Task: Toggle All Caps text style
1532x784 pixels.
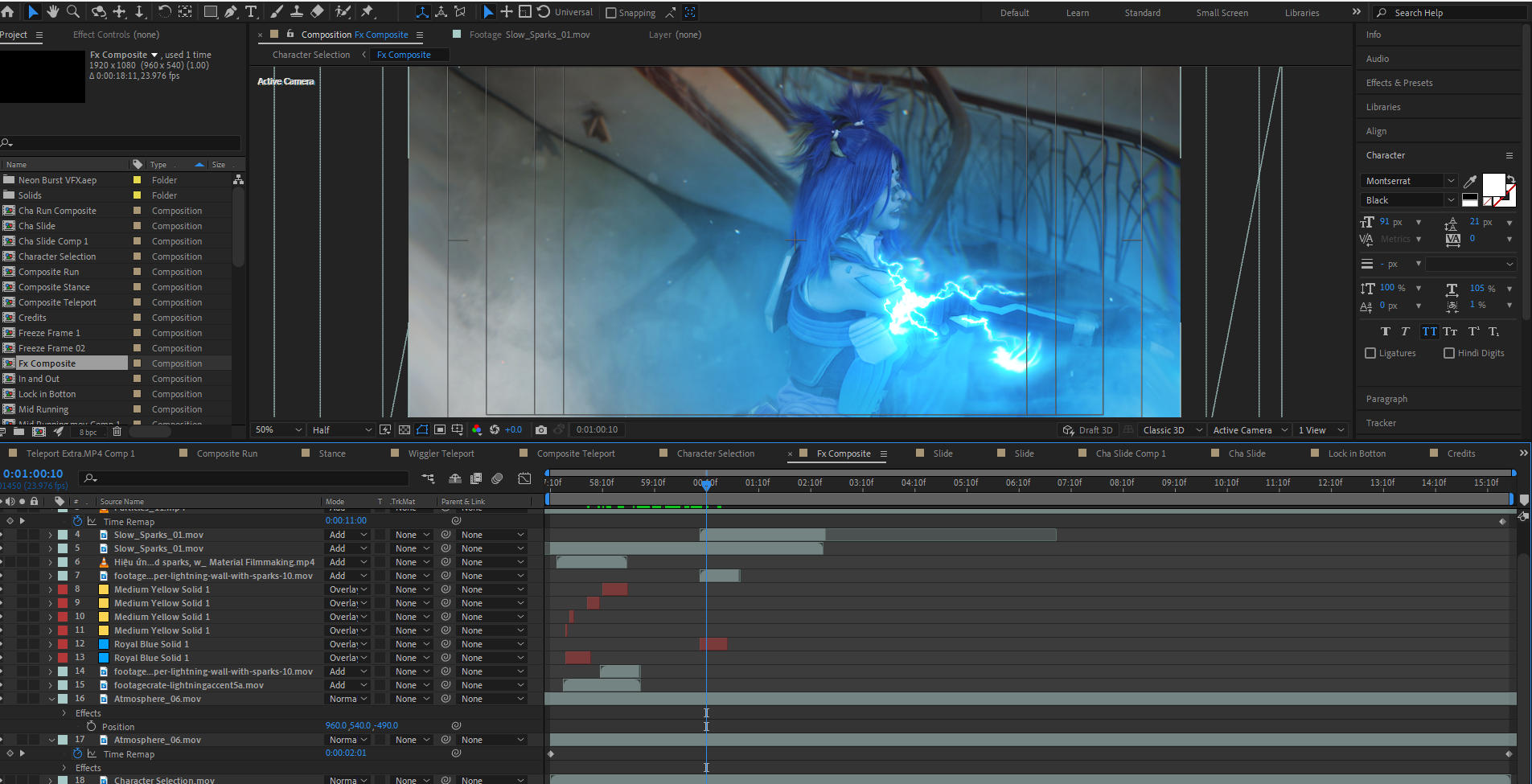Action: 1429,331
